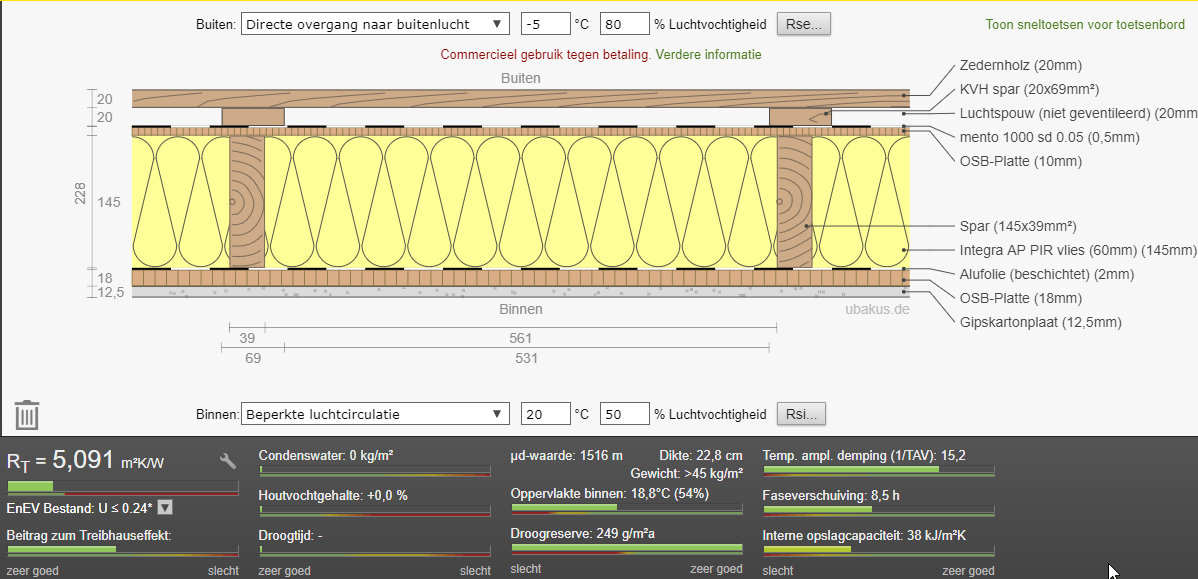Edit the outside humidity percentage field
Screen dimensions: 1198x579
point(624,24)
